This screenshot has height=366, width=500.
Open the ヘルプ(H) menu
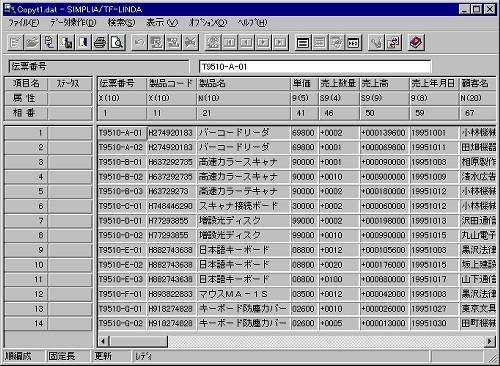pyautogui.click(x=252, y=23)
